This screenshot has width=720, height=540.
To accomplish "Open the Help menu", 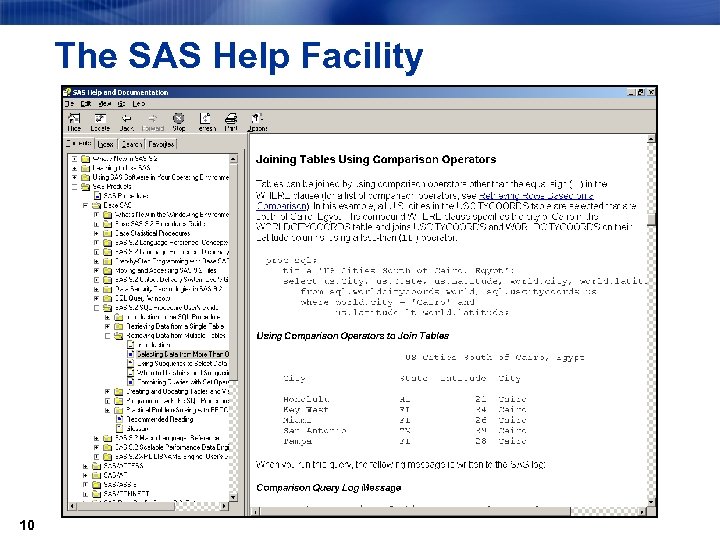I will pos(139,104).
